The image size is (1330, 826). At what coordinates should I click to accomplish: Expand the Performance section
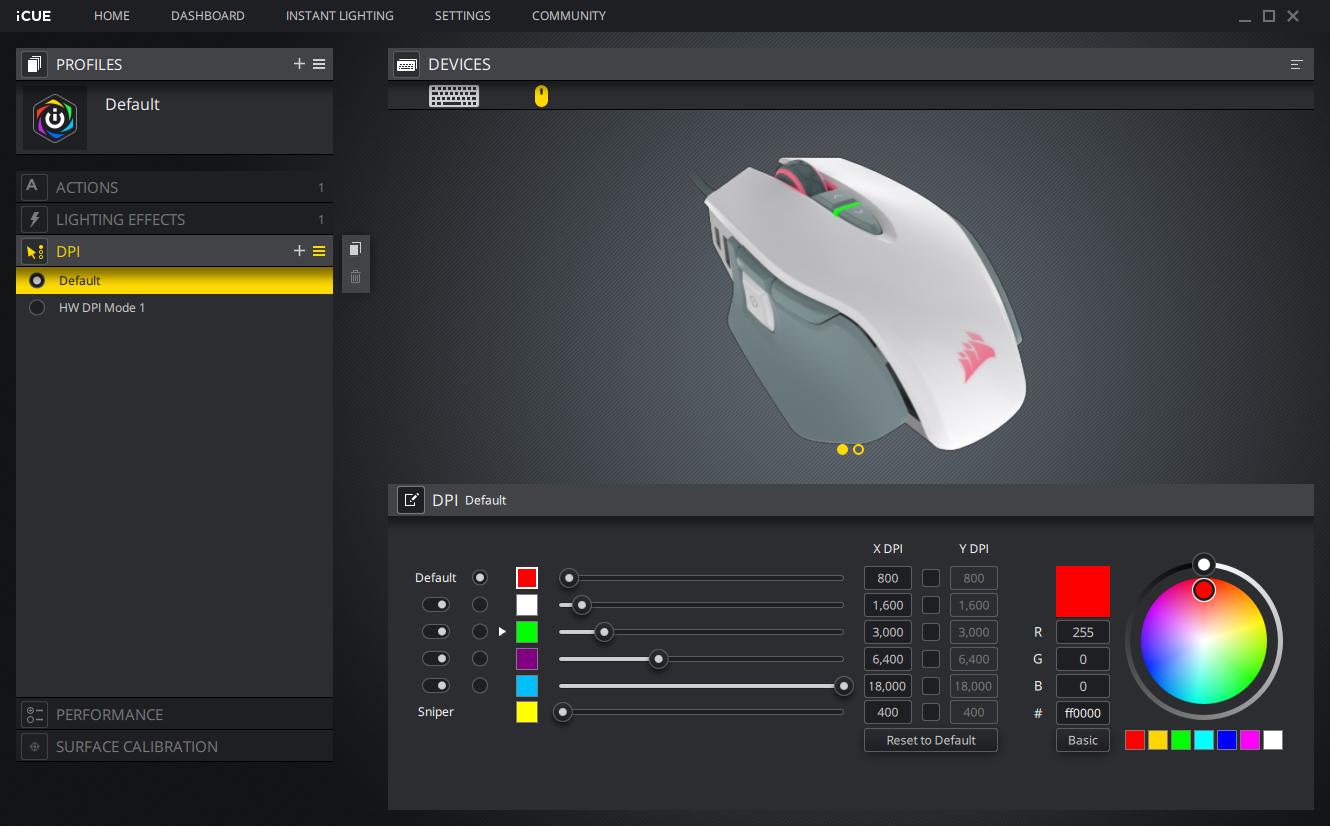tap(175, 714)
